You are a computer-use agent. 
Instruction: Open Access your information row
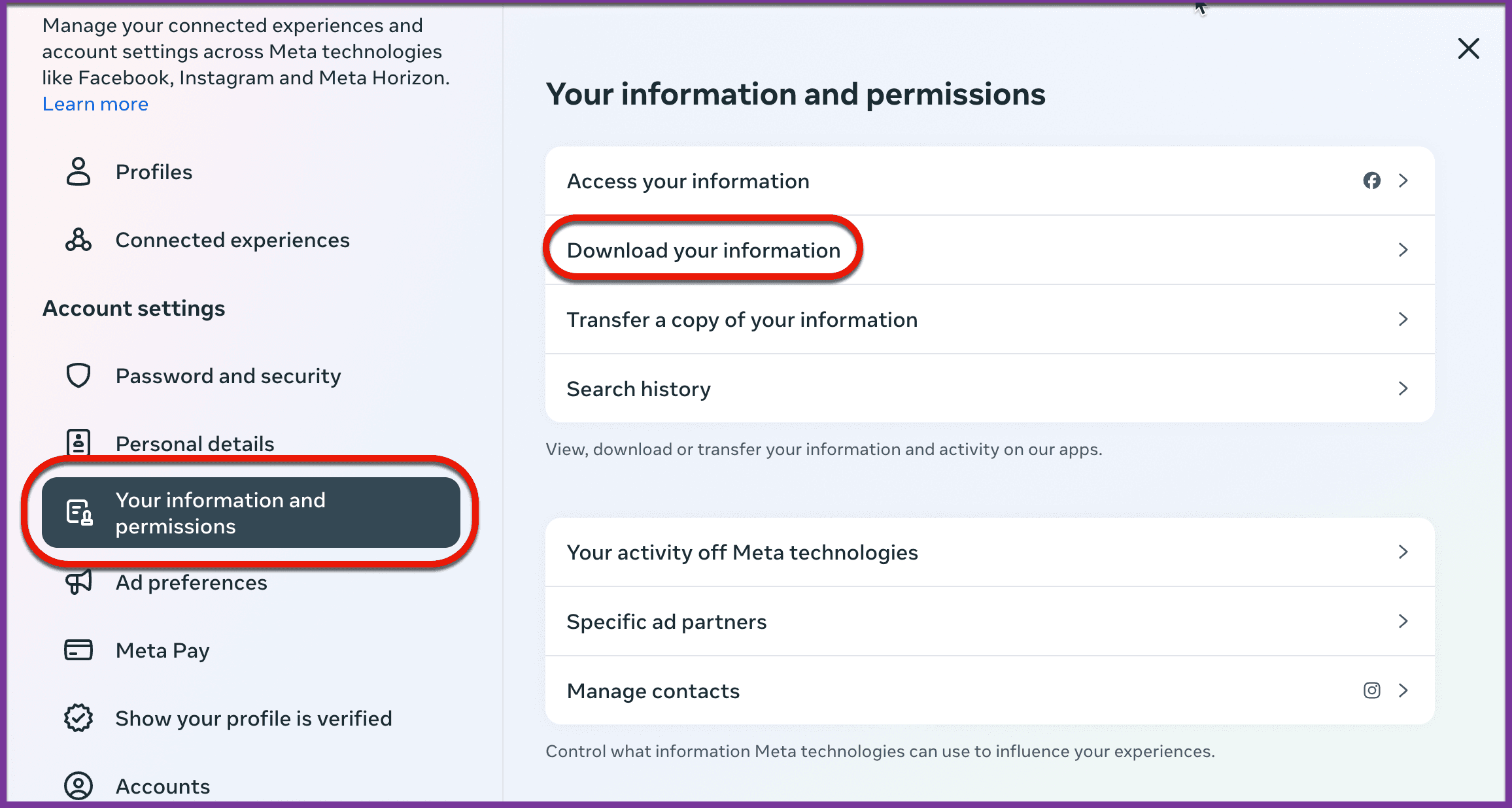pos(688,181)
